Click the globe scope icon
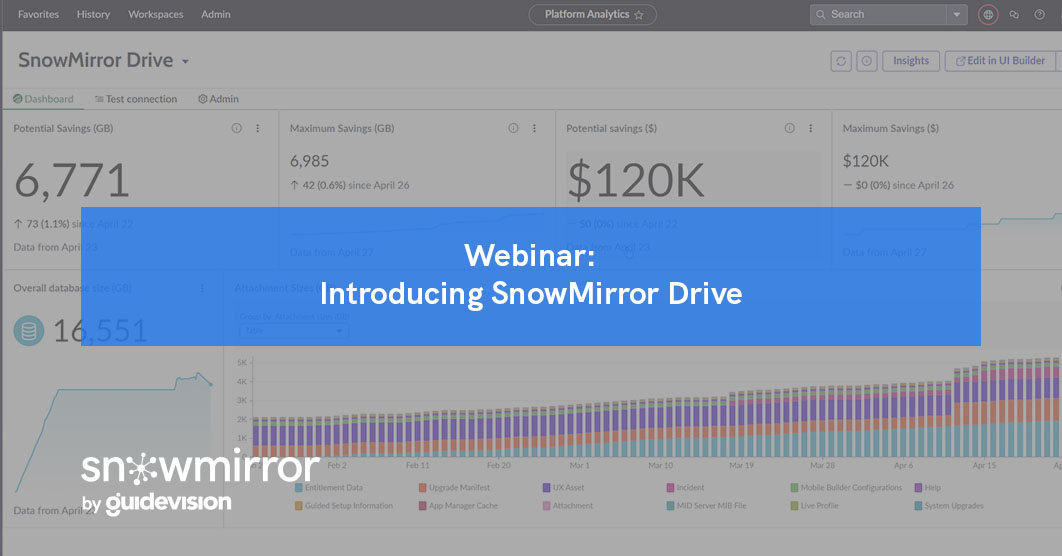 [x=988, y=14]
